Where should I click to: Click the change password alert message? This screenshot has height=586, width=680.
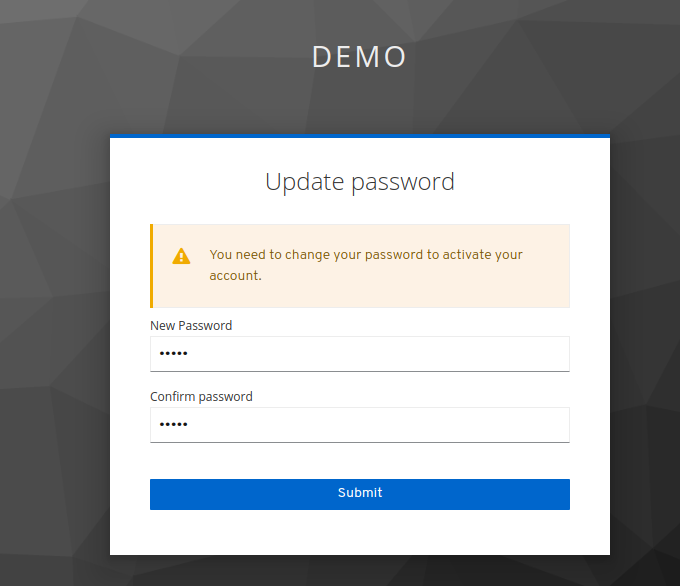pyautogui.click(x=366, y=265)
